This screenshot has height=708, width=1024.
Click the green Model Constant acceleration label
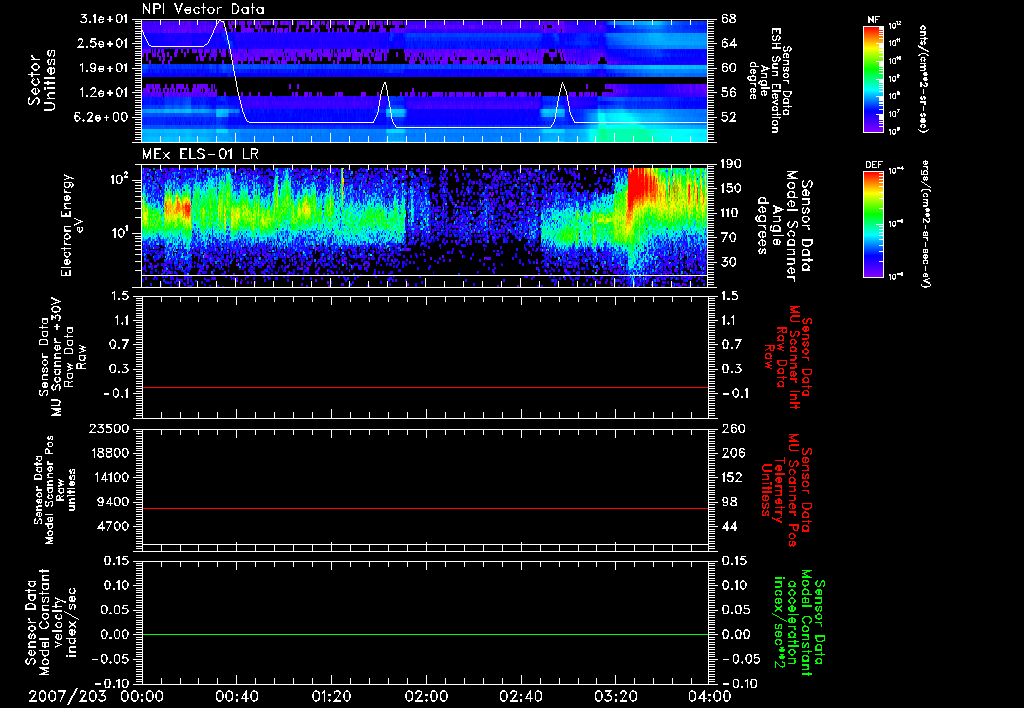799,623
